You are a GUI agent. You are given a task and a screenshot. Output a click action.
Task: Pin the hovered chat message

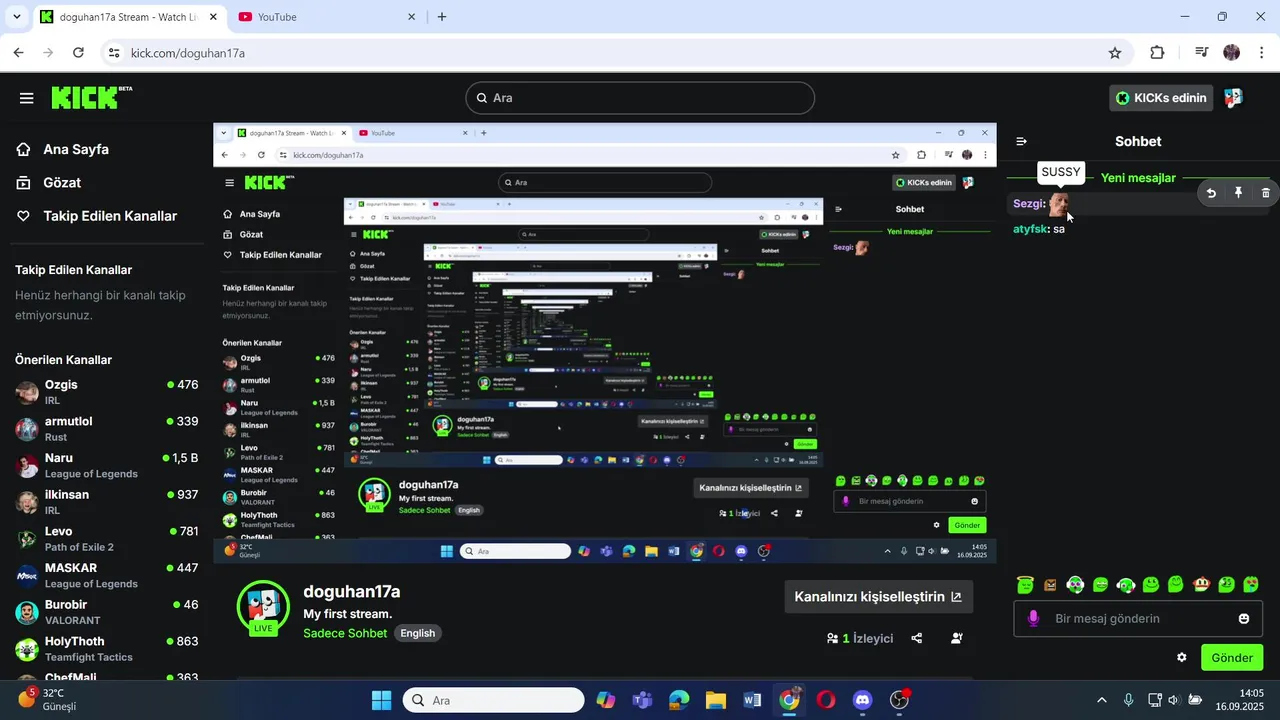pos(1238,193)
